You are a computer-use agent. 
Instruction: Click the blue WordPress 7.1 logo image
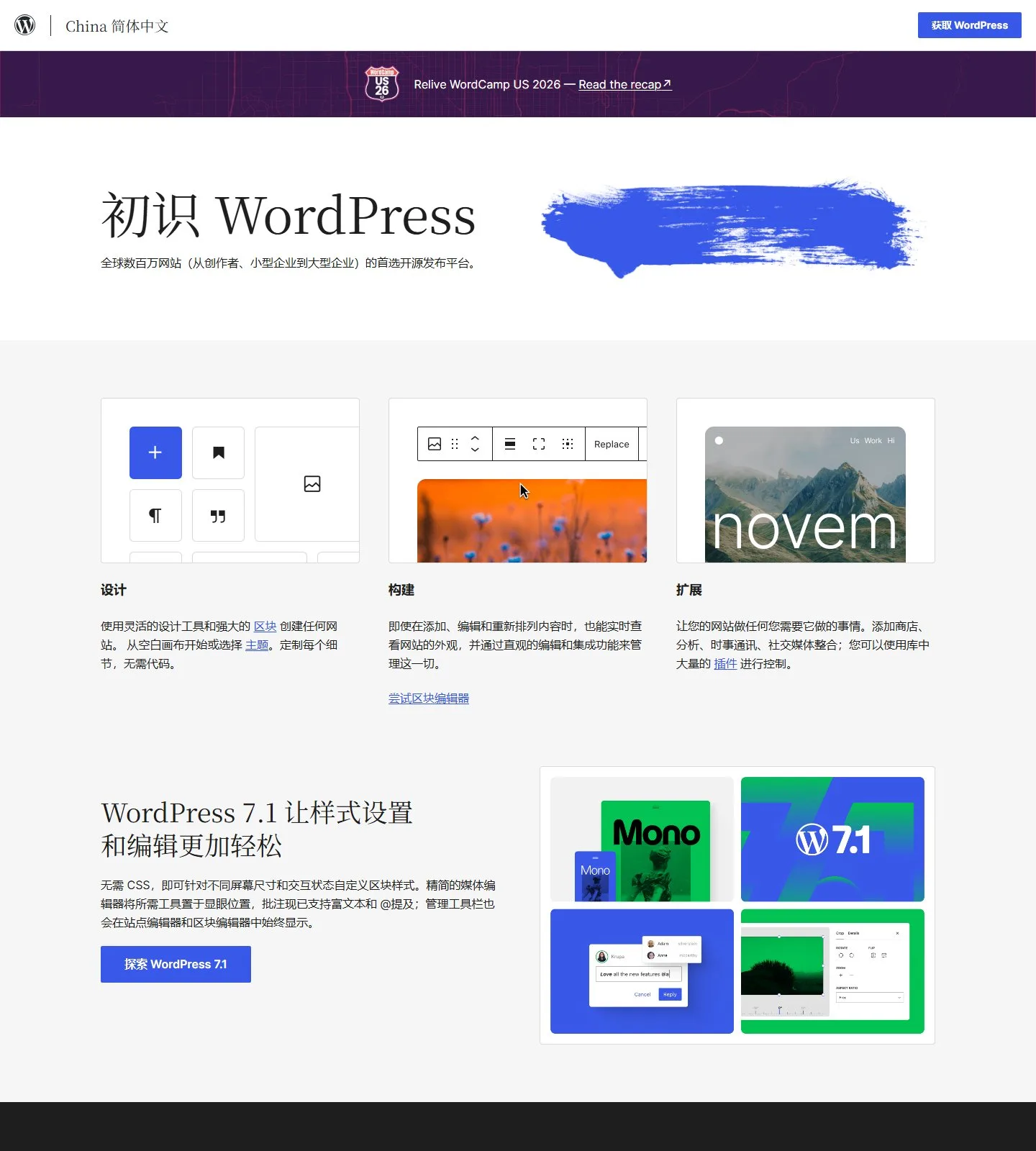click(x=832, y=840)
